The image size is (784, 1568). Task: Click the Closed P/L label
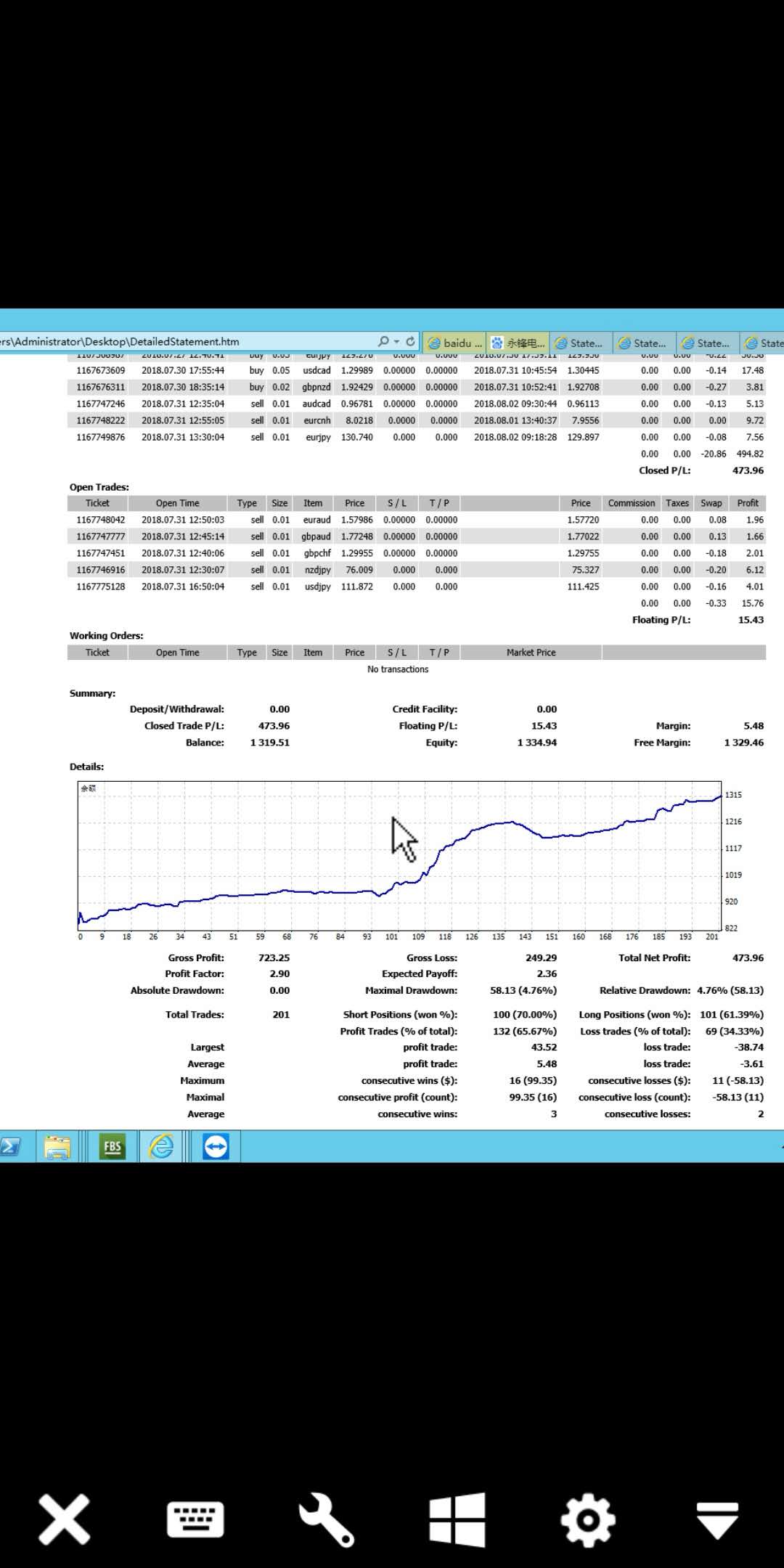pos(665,470)
